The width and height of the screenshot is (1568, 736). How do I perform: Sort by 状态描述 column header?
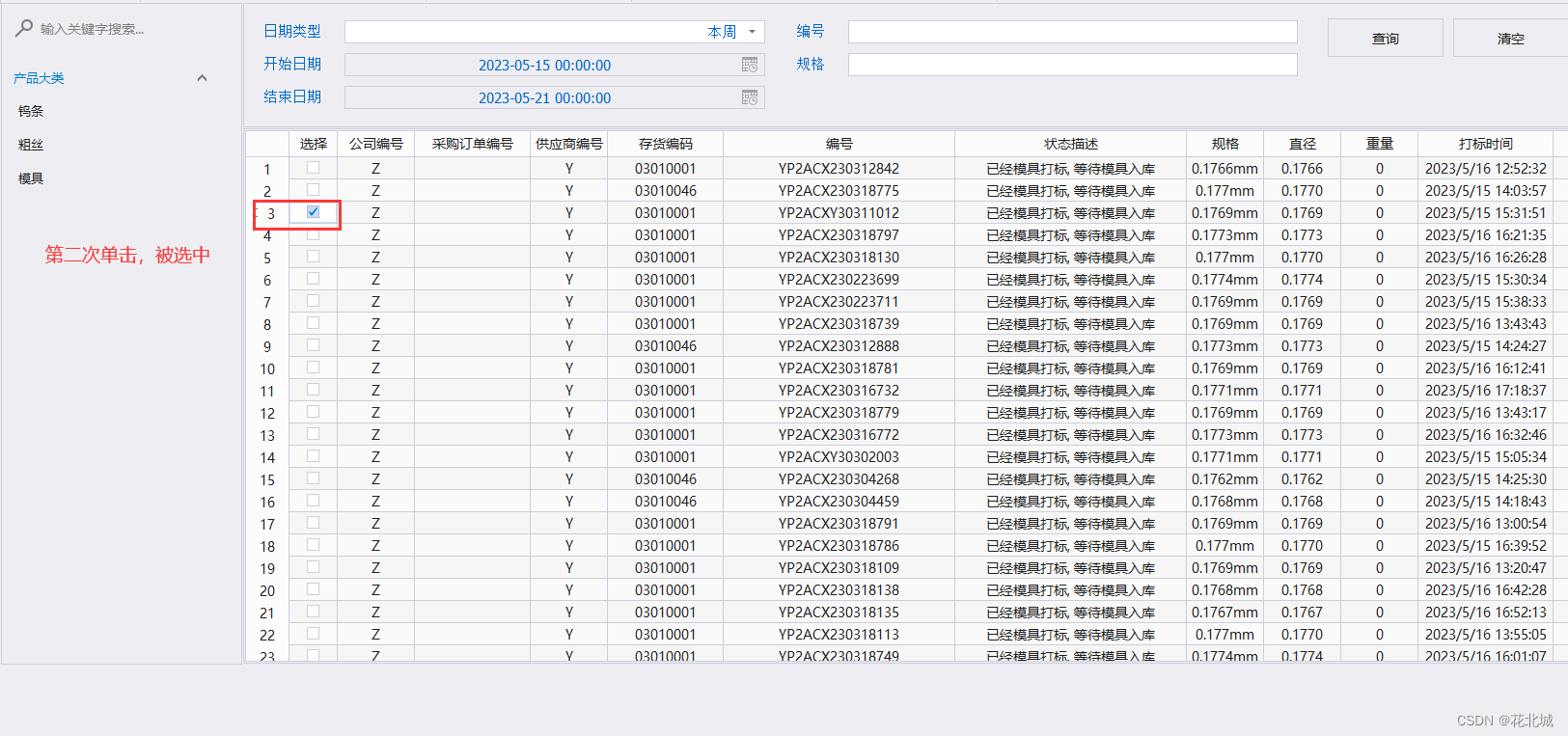point(1071,144)
